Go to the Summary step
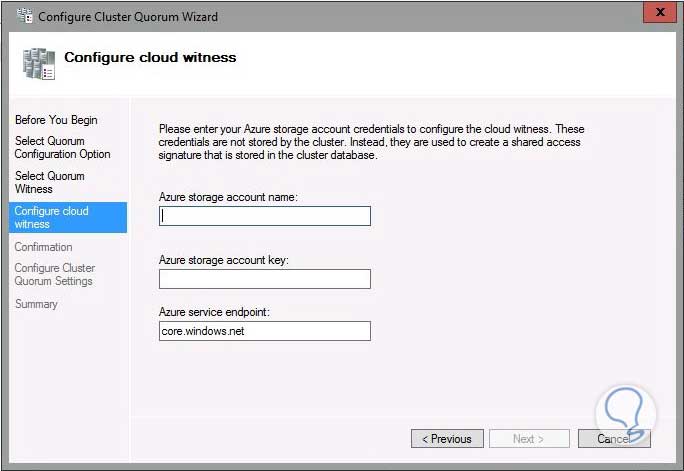 [37, 304]
